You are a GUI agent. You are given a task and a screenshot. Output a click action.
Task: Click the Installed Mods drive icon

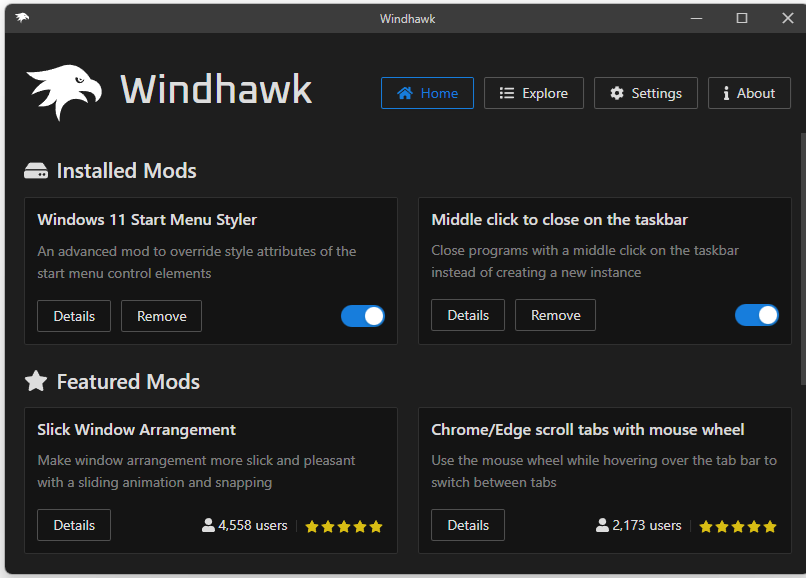pyautogui.click(x=36, y=171)
